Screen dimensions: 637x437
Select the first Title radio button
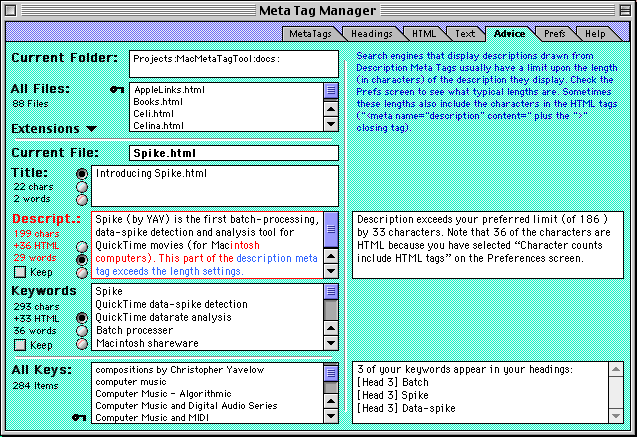pos(82,174)
